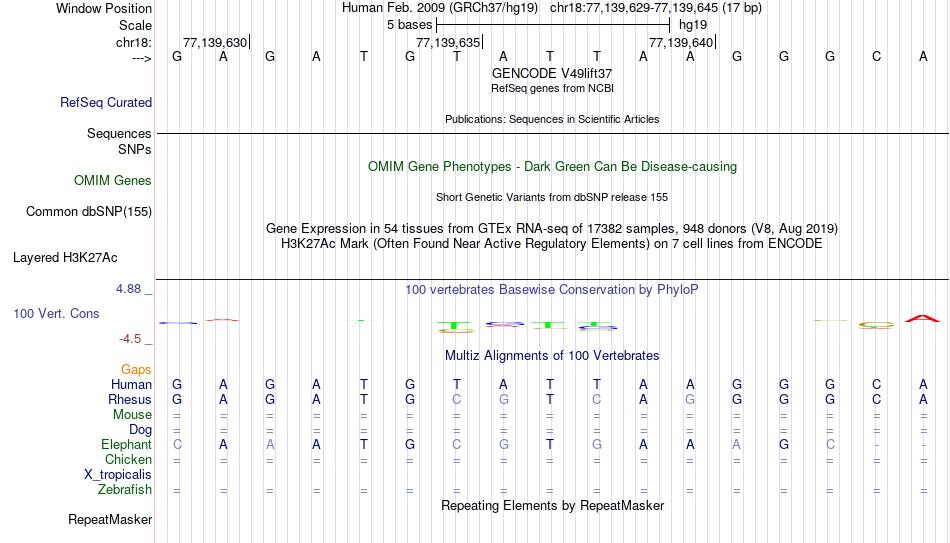Click the hg19 label beside the scale bar
The height and width of the screenshot is (543, 950).
point(693,25)
